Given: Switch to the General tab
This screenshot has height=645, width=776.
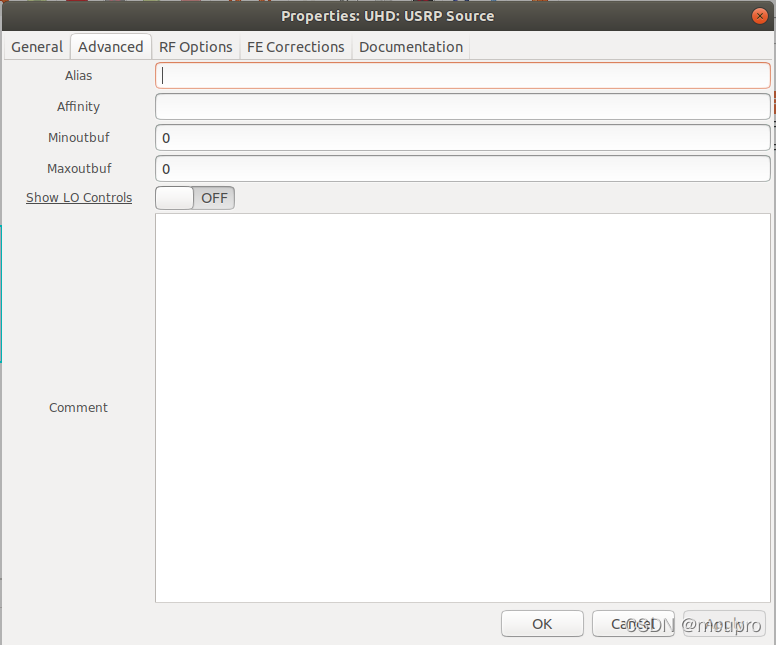Looking at the screenshot, I should point(37,47).
